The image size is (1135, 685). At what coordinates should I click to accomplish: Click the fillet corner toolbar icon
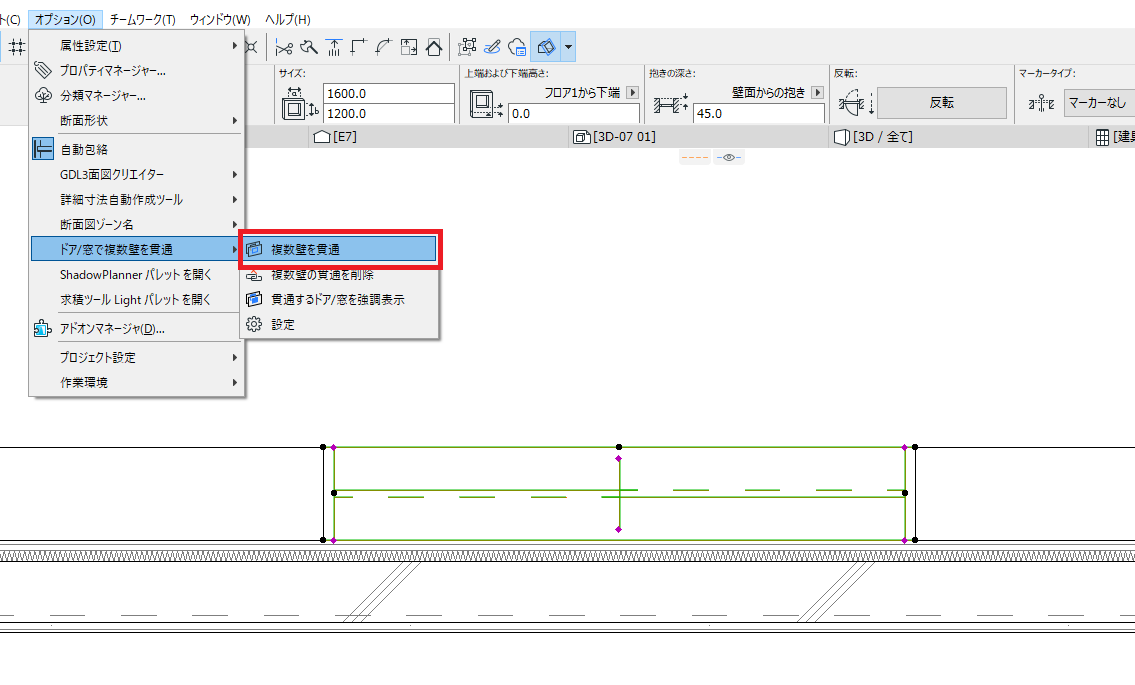click(x=384, y=48)
